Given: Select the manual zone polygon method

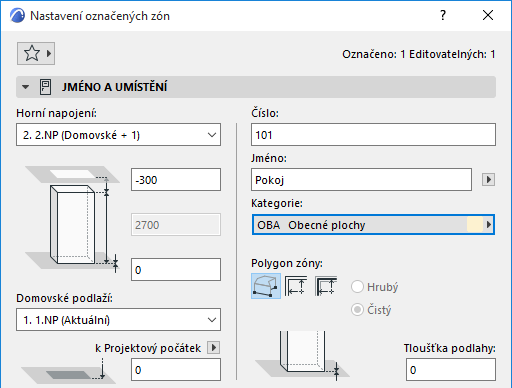Looking at the screenshot, I should 266,286.
